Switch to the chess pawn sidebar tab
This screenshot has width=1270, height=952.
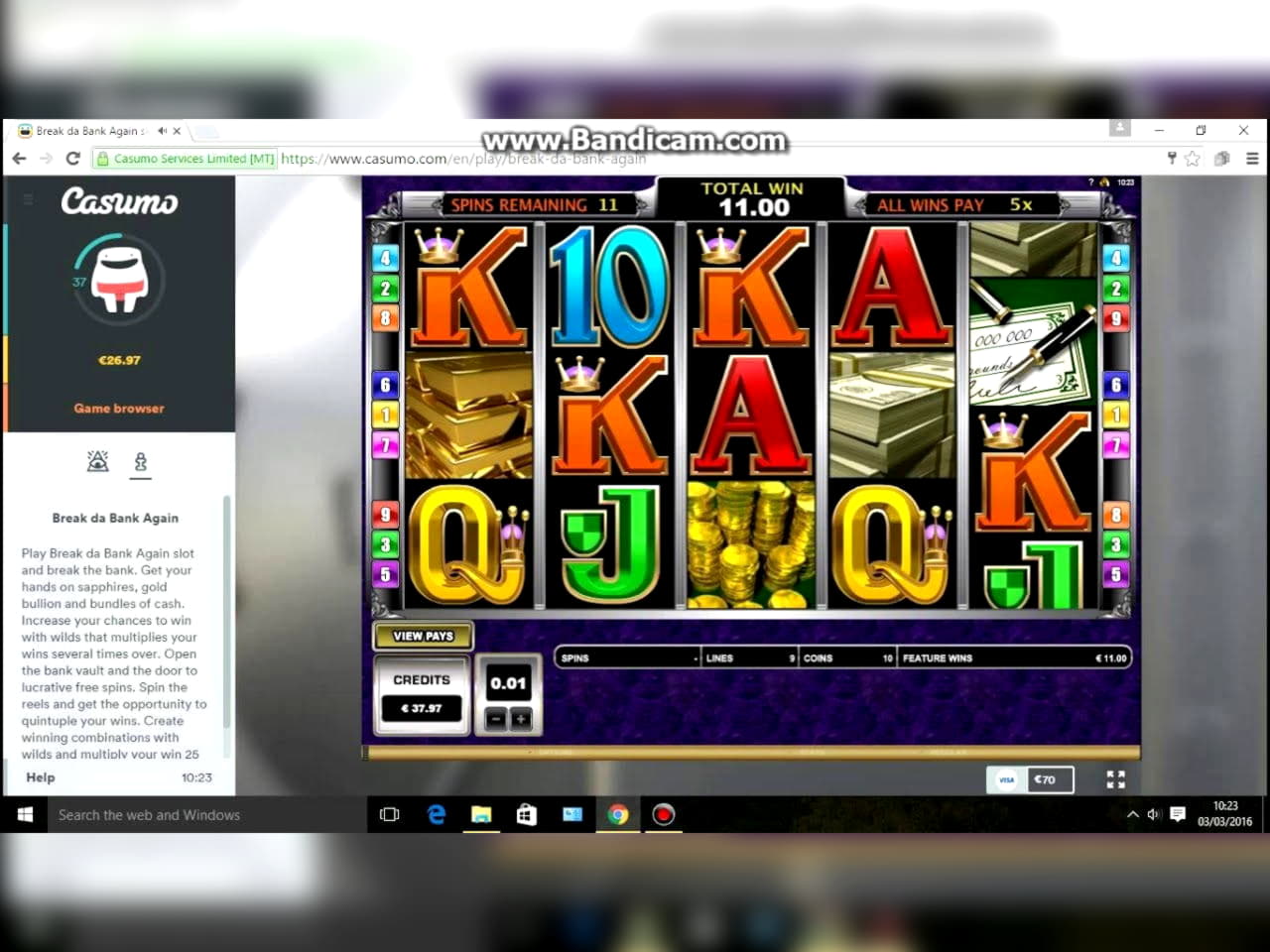click(x=141, y=462)
